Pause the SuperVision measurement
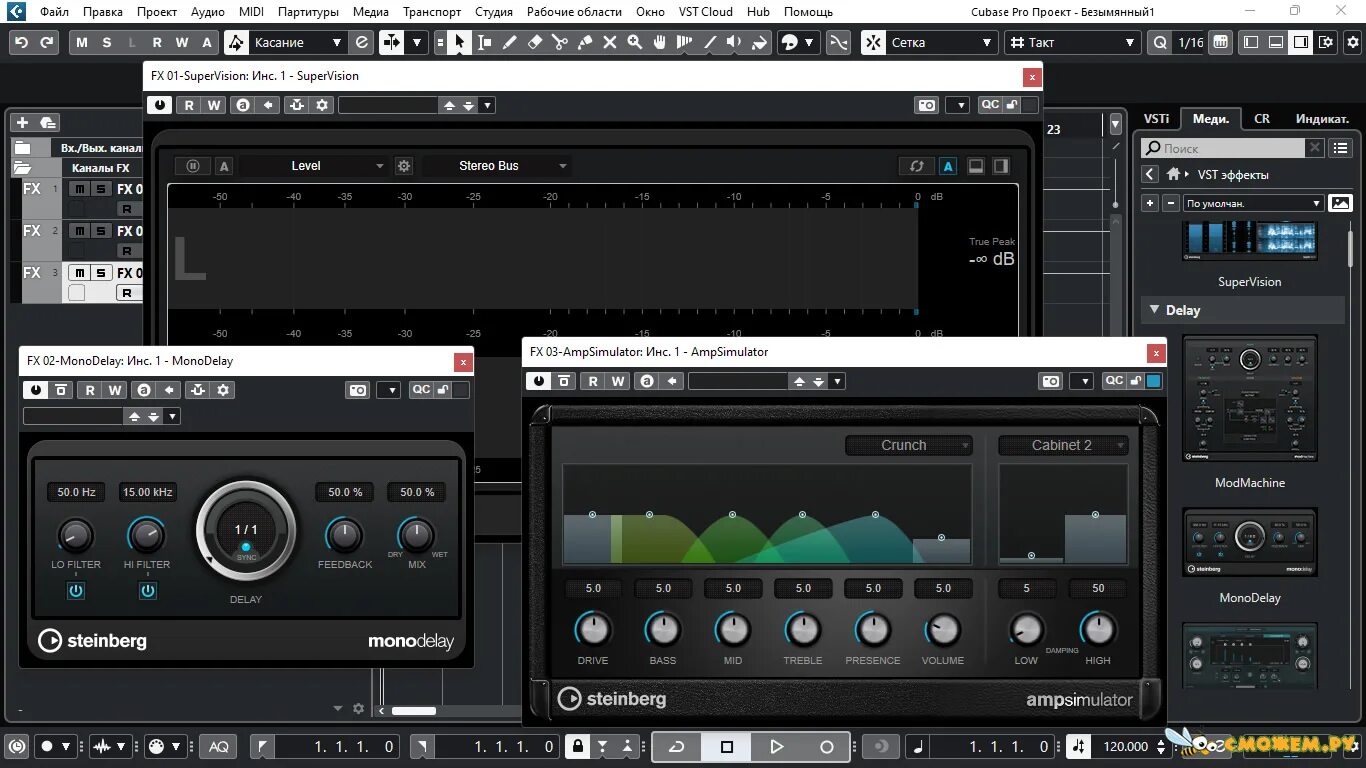1366x768 pixels. pos(193,166)
